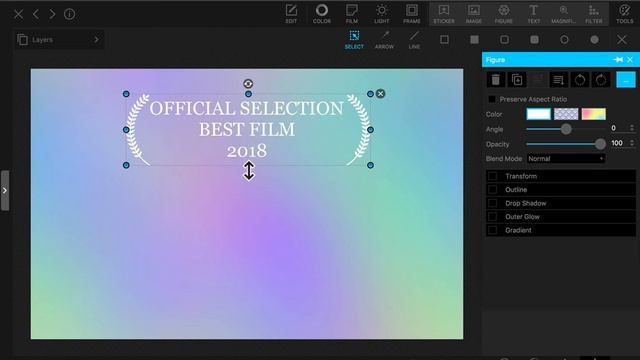Image resolution: width=640 pixels, height=360 pixels.
Task: Add a Text object
Action: [x=533, y=14]
